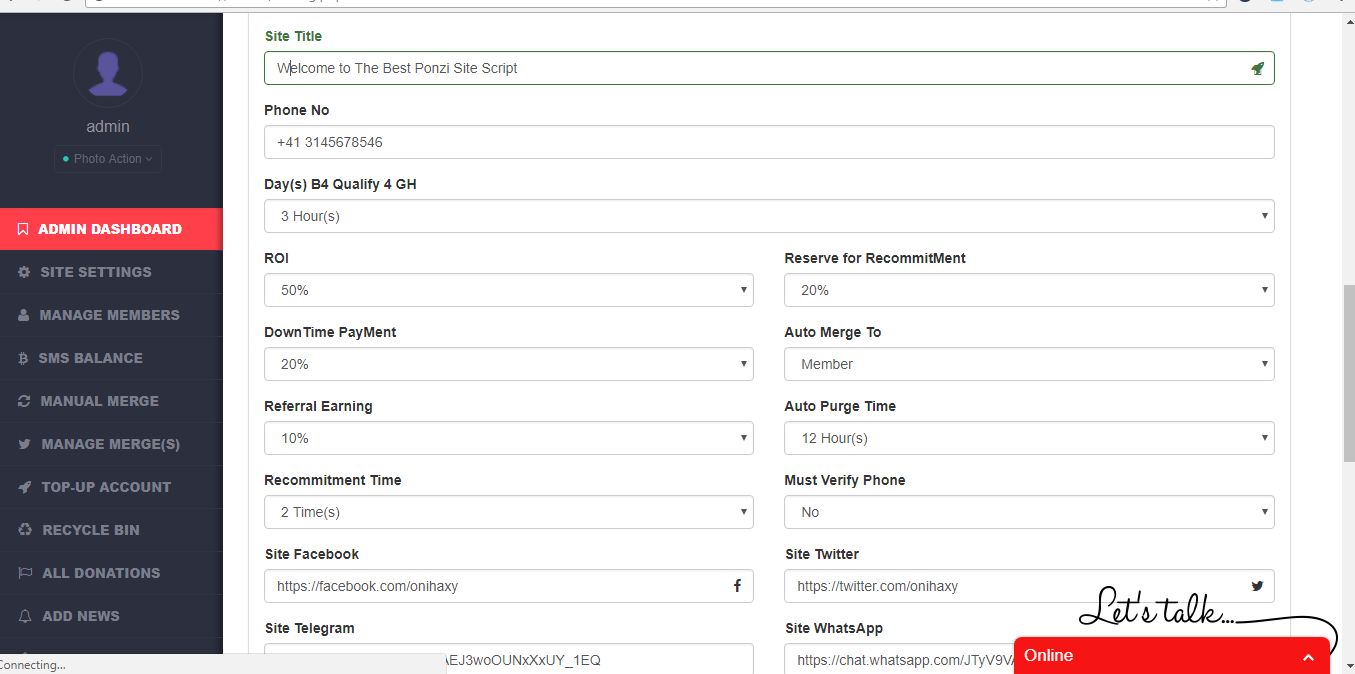The width and height of the screenshot is (1355, 674).
Task: Click the paper plane icon beside Top-Up Account
Action: (23, 487)
